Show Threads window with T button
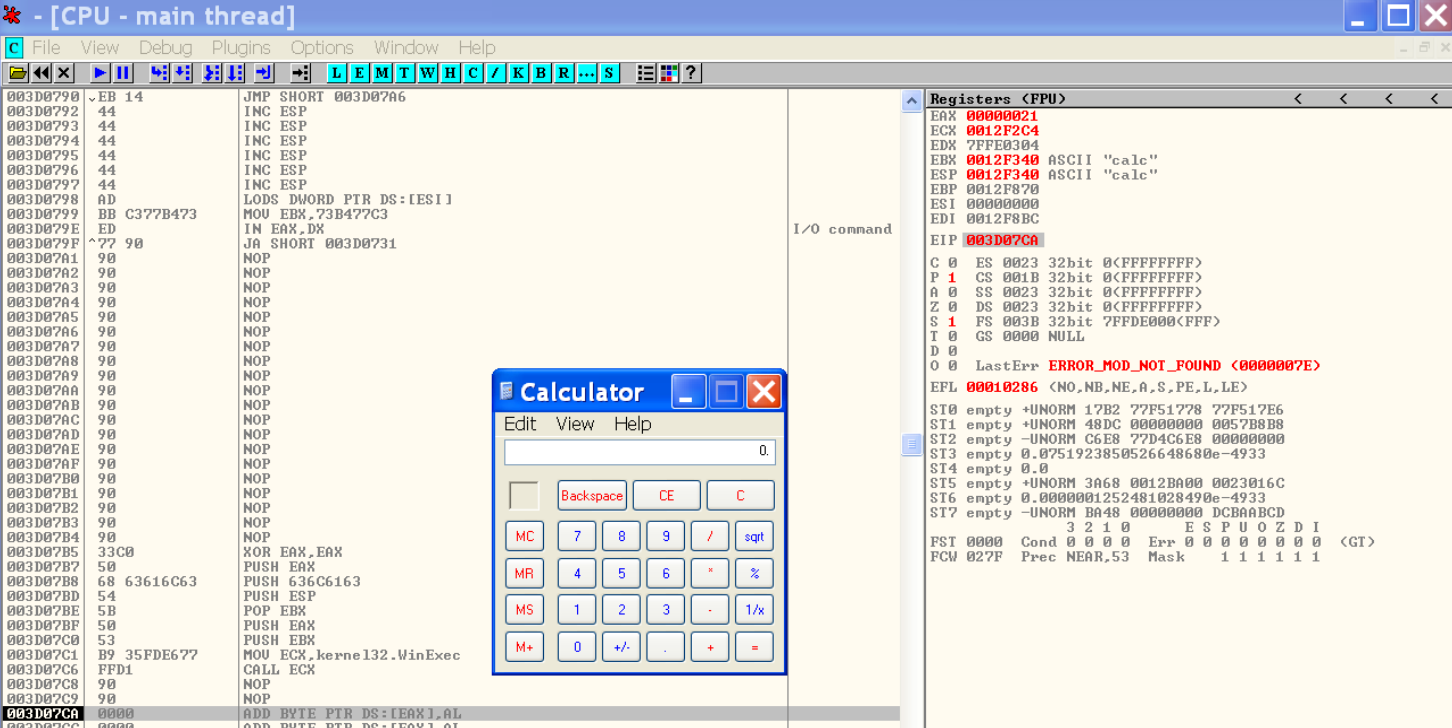 click(x=405, y=73)
